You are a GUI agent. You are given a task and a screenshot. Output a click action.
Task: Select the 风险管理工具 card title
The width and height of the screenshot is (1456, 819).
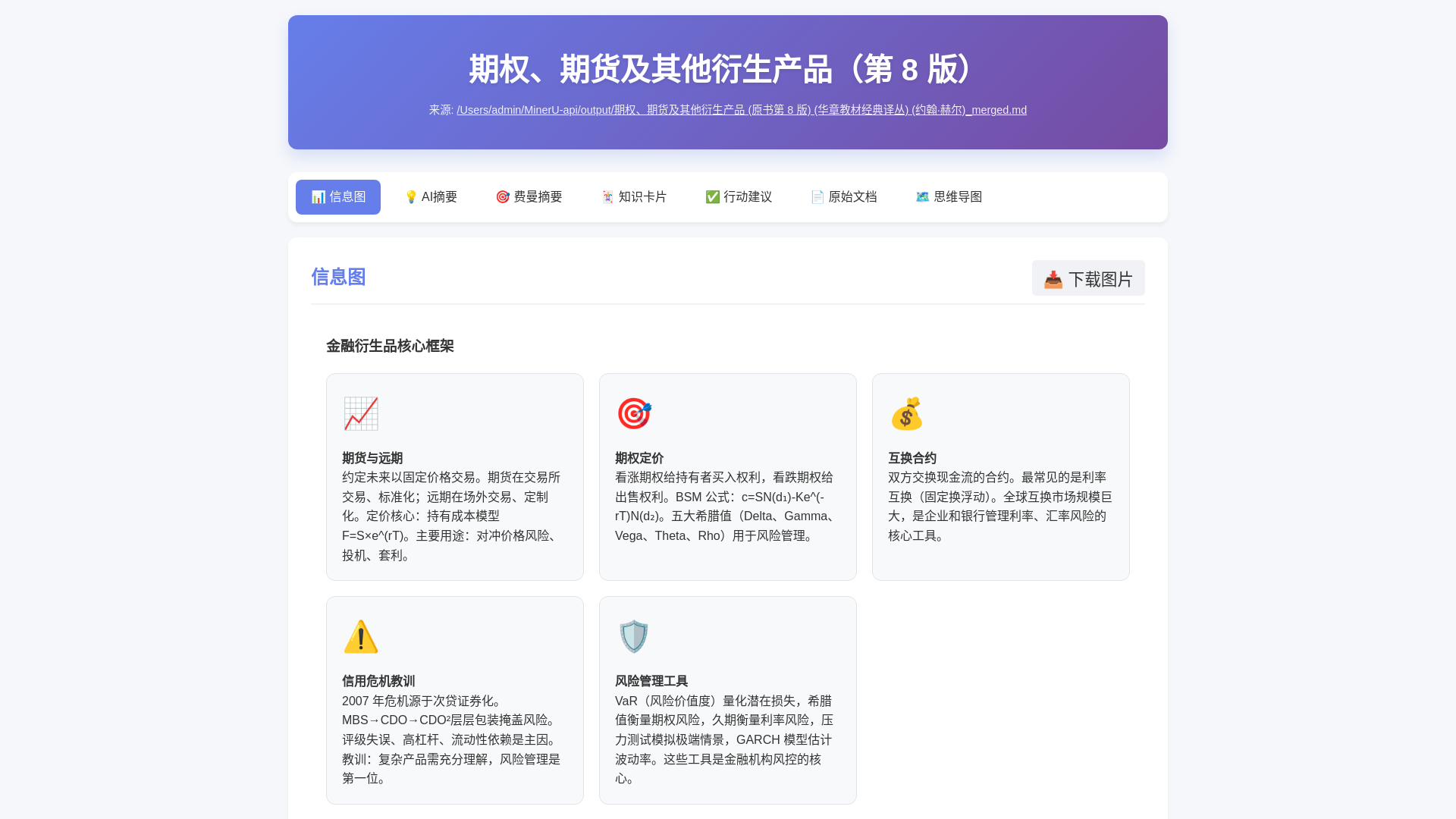tap(651, 681)
